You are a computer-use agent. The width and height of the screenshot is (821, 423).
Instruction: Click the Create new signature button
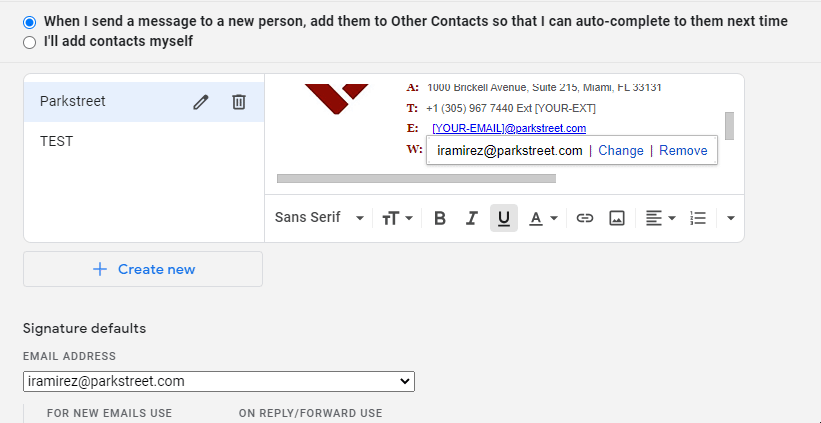(x=143, y=269)
